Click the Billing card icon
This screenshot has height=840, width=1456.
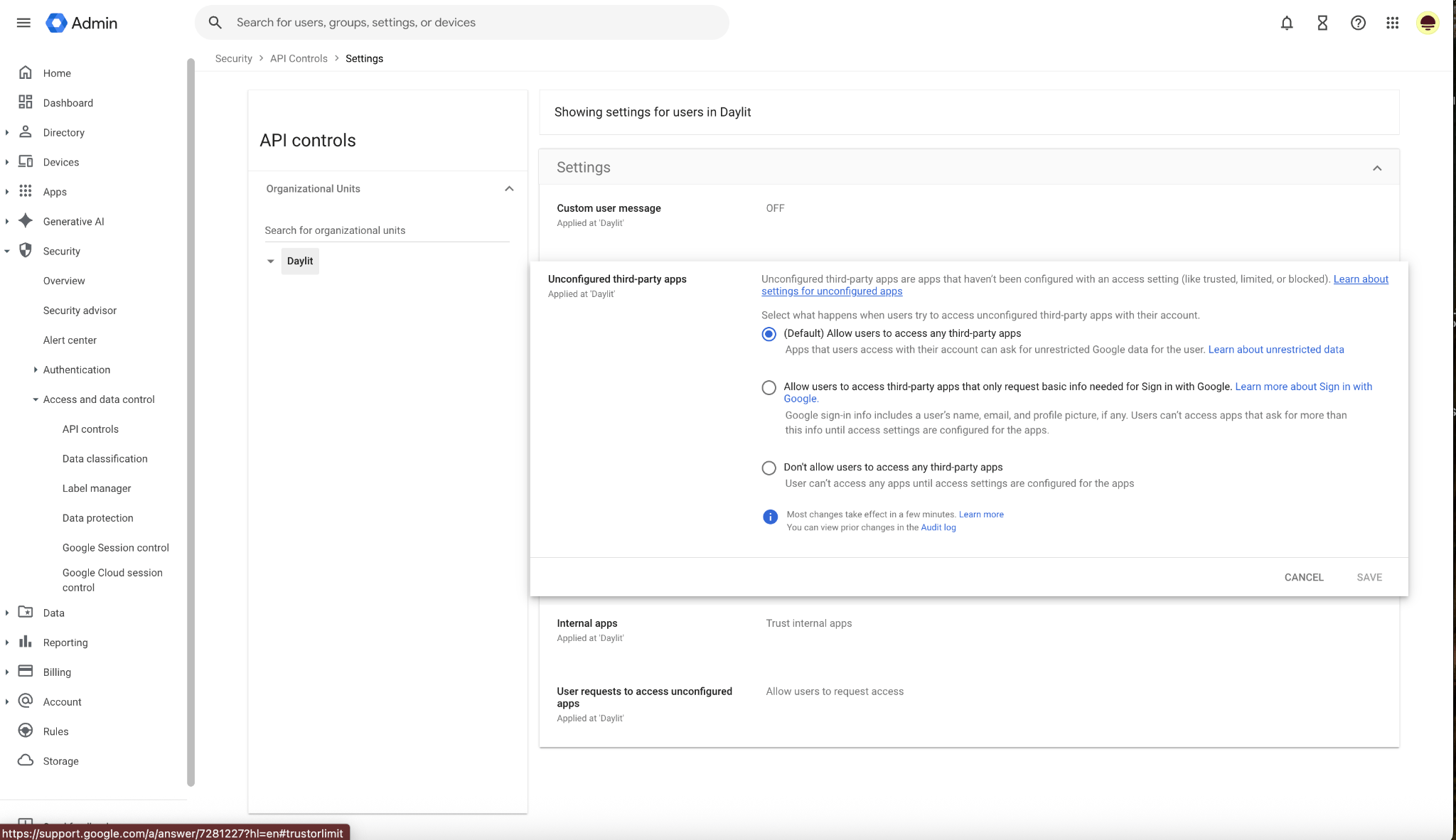[x=26, y=671]
